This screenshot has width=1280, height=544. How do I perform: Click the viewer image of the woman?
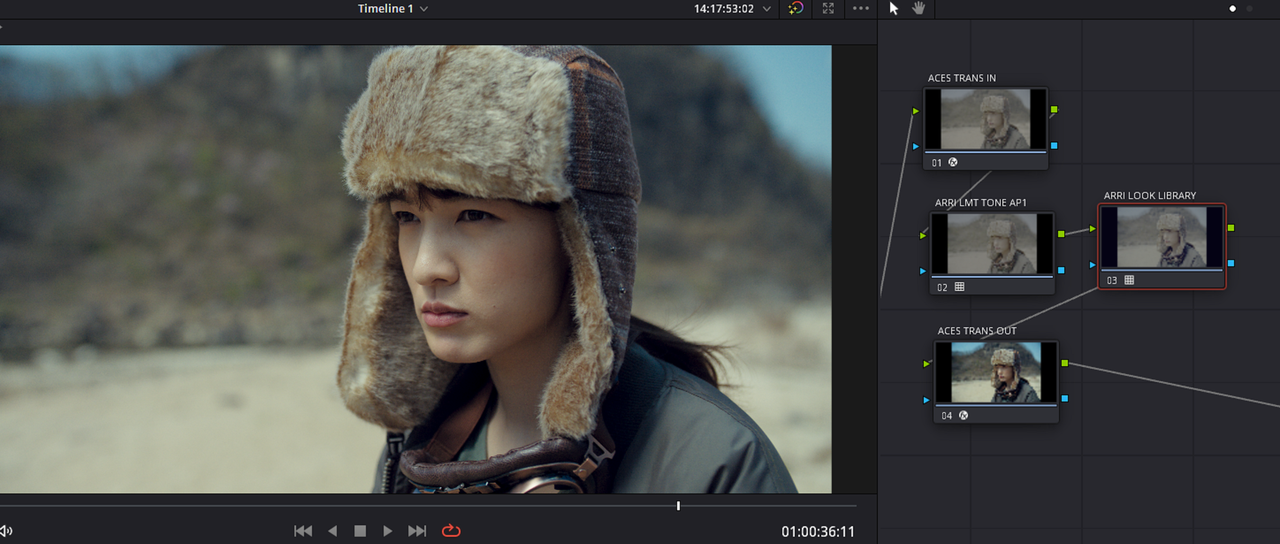[416, 269]
